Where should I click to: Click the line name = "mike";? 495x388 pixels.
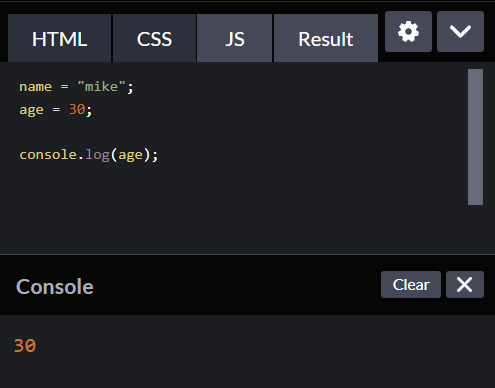pyautogui.click(x=76, y=87)
